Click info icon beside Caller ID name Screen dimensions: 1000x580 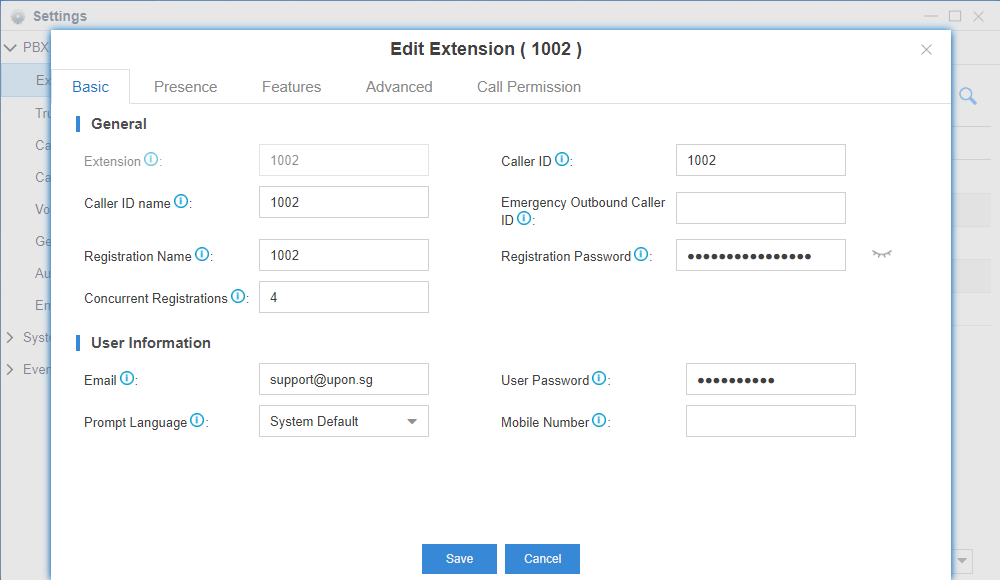tap(181, 202)
